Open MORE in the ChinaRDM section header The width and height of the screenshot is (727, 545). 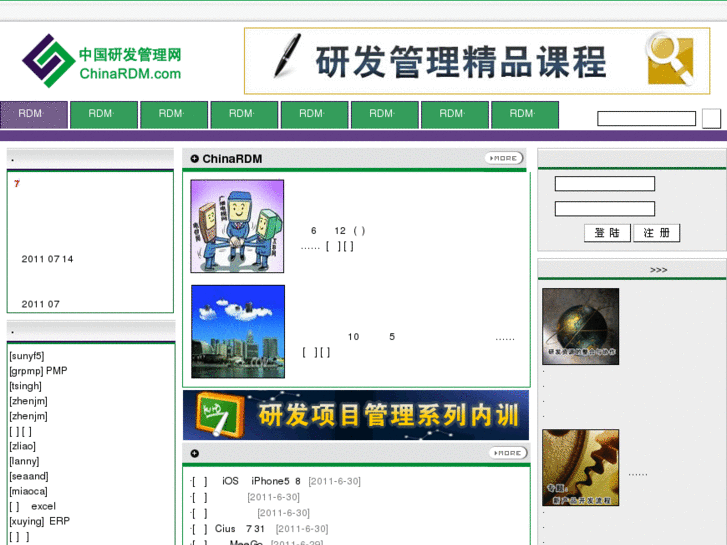504,158
